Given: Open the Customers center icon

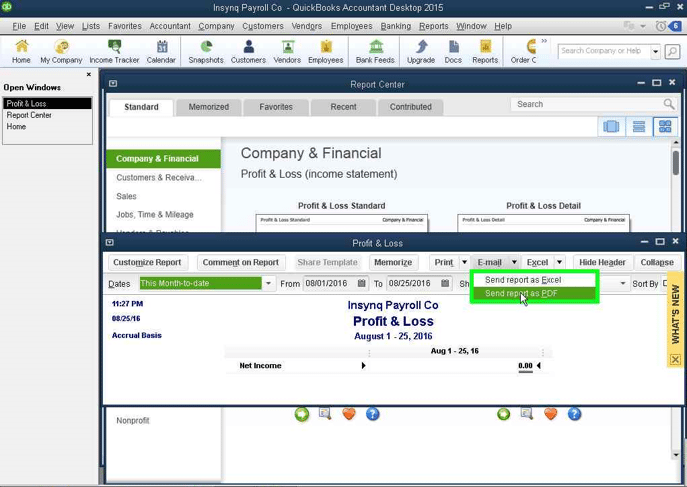Looking at the screenshot, I should [248, 51].
